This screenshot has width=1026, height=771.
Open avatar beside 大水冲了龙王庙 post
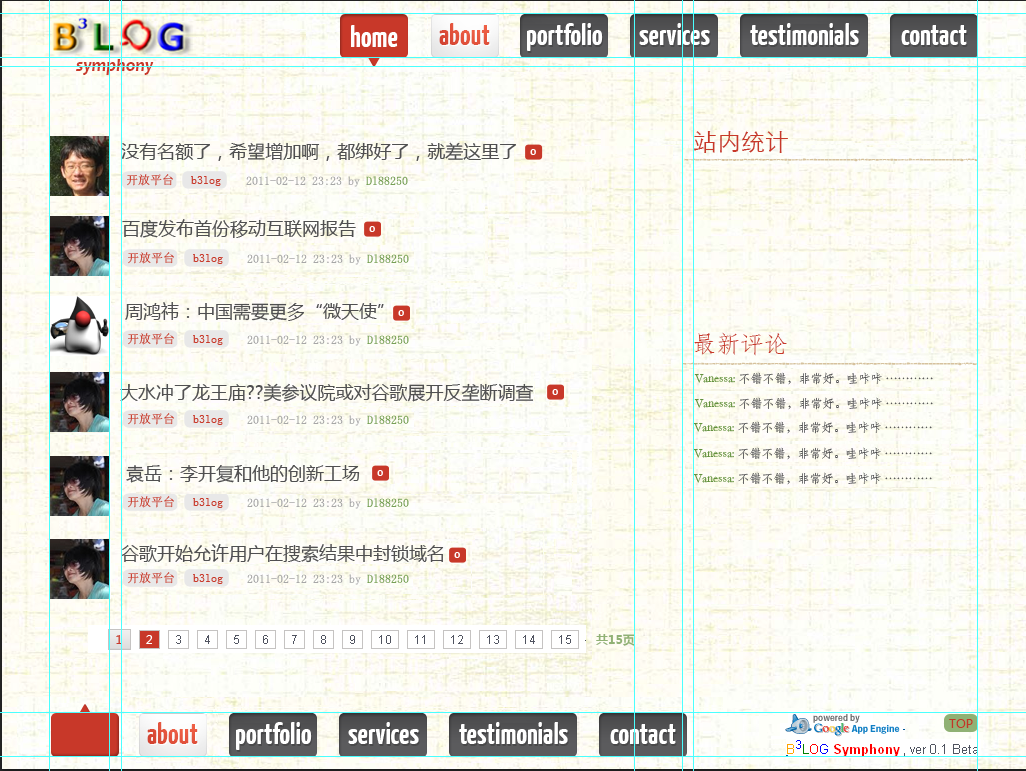coord(79,402)
